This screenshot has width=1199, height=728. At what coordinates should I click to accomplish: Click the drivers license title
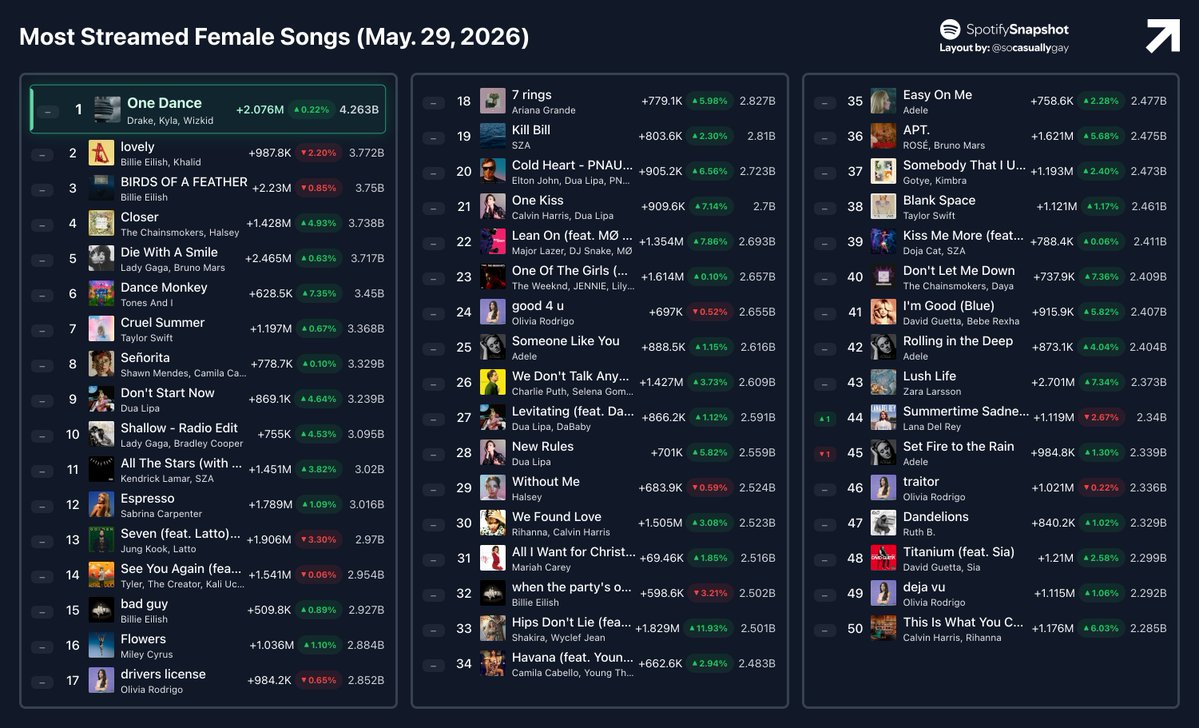[x=163, y=674]
